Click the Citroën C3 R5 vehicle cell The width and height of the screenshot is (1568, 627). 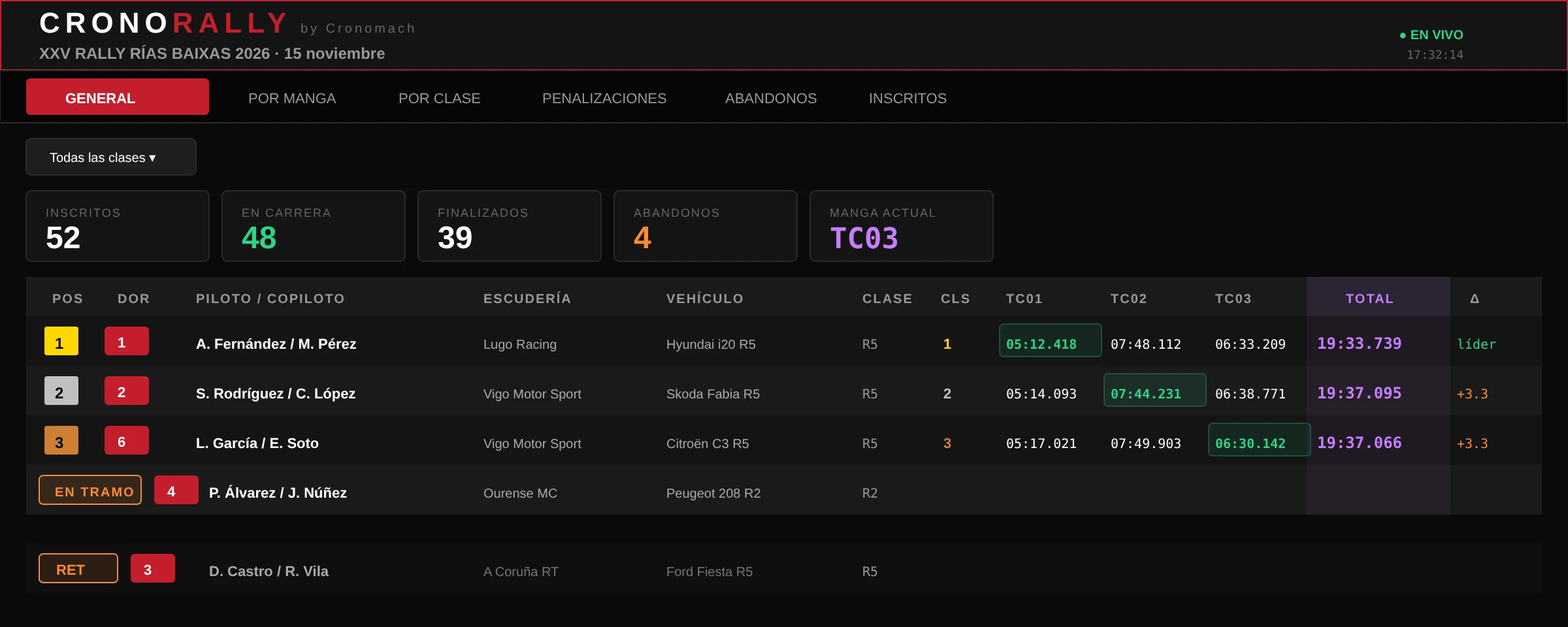tap(708, 443)
